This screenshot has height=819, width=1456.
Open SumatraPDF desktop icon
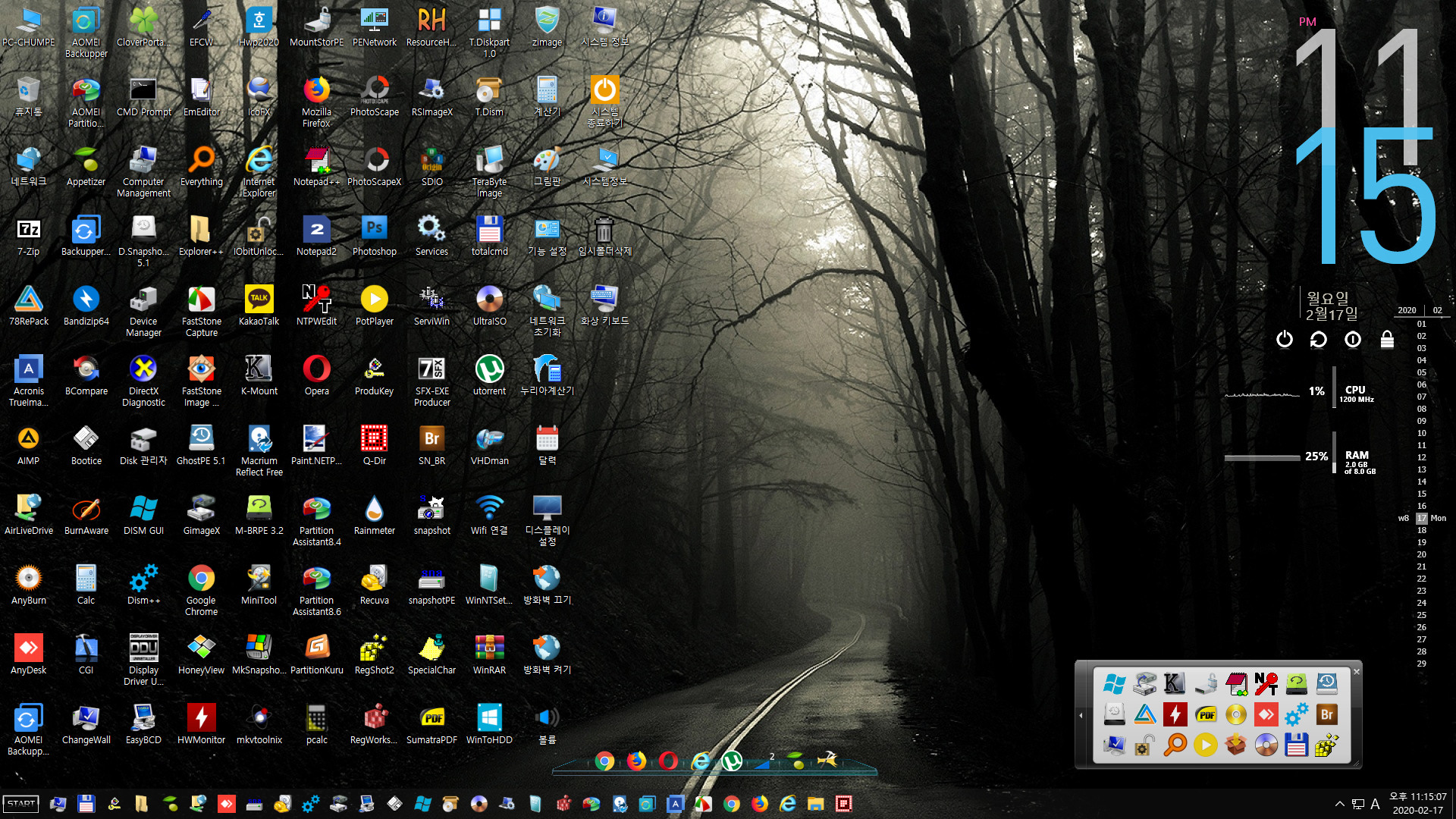[431, 724]
